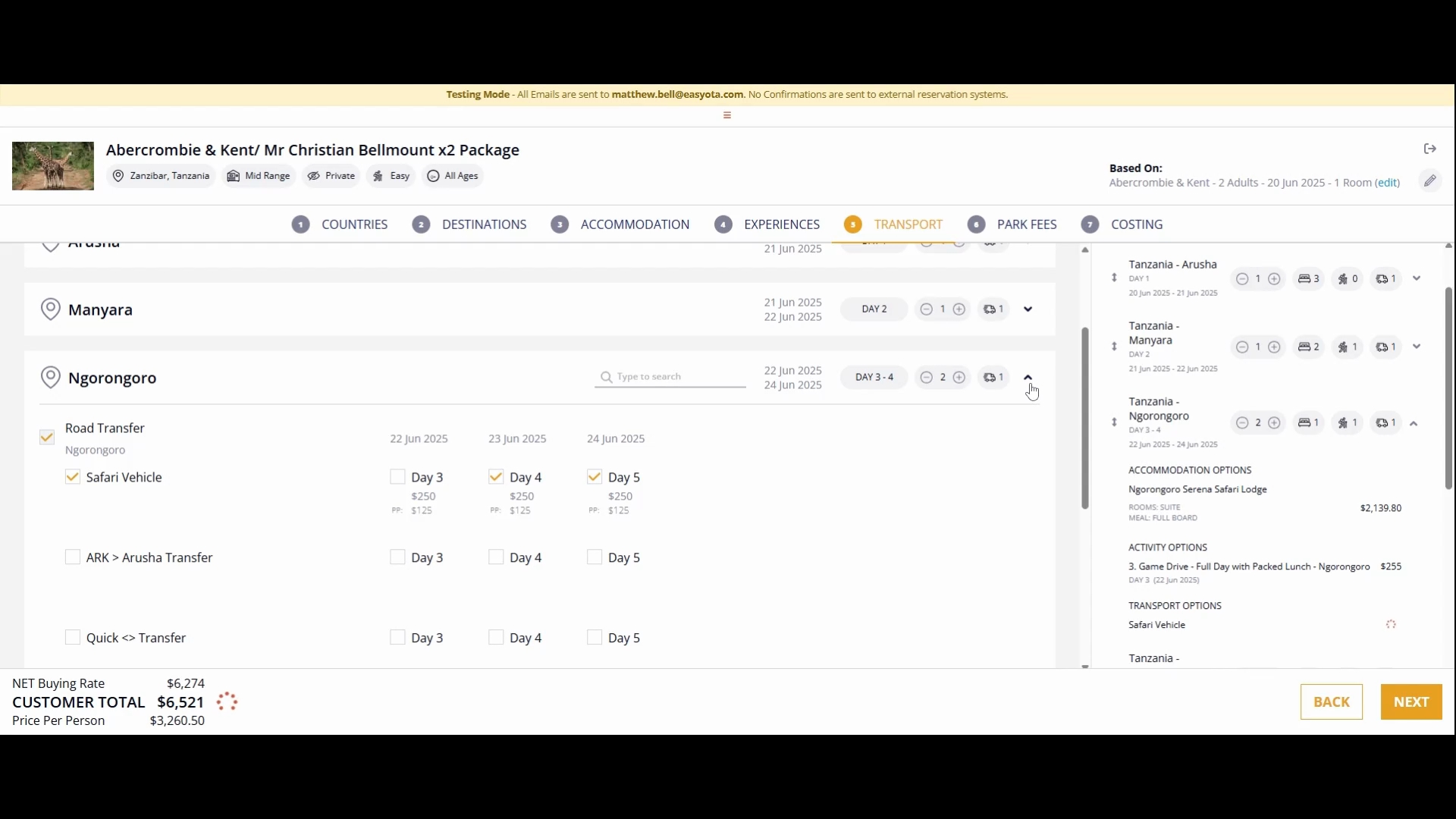This screenshot has height=819, width=1456.
Task: Click the All Ages tag
Action: point(453,176)
